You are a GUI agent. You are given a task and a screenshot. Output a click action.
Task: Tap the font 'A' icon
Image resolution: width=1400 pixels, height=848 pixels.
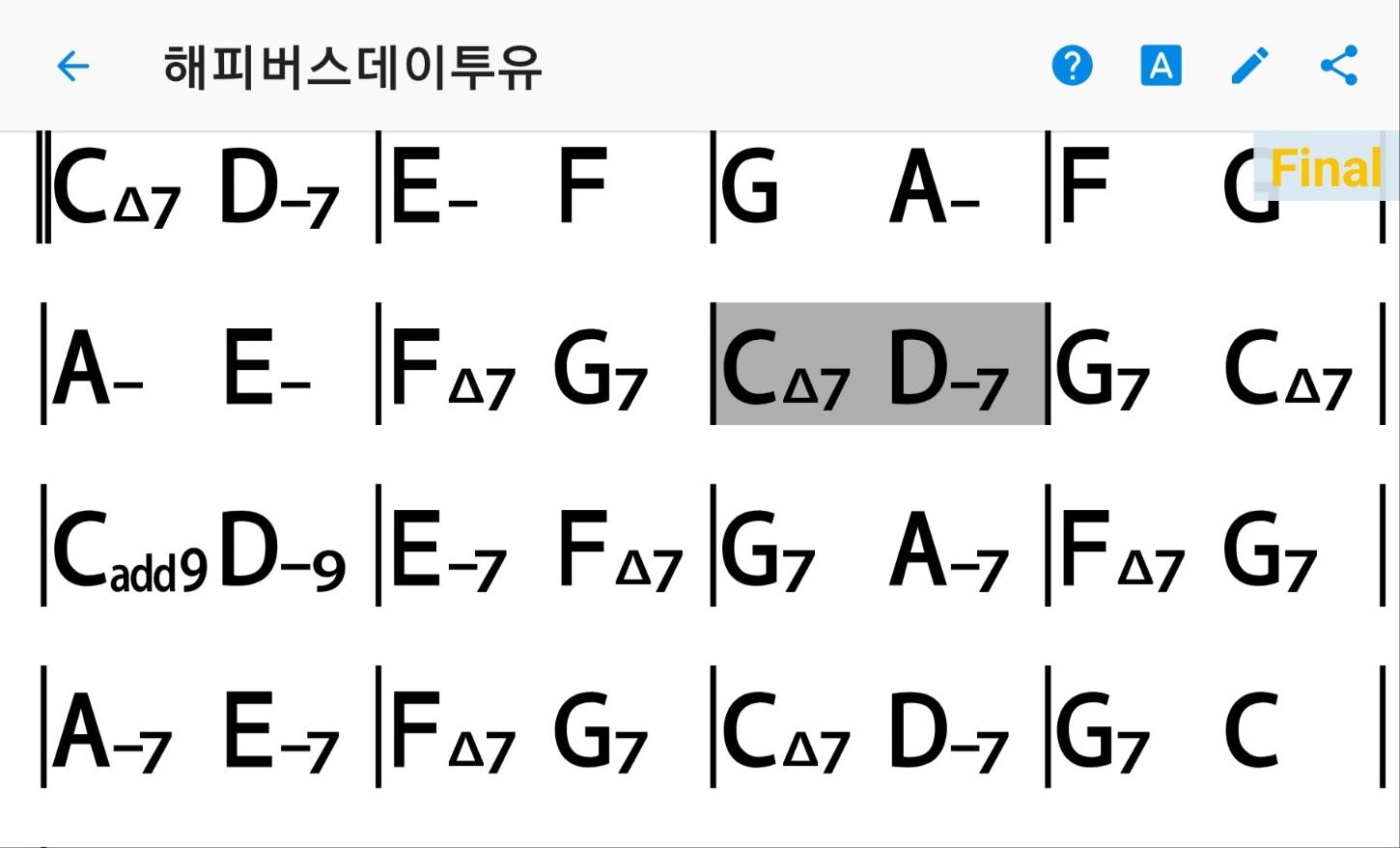[x=1161, y=66]
